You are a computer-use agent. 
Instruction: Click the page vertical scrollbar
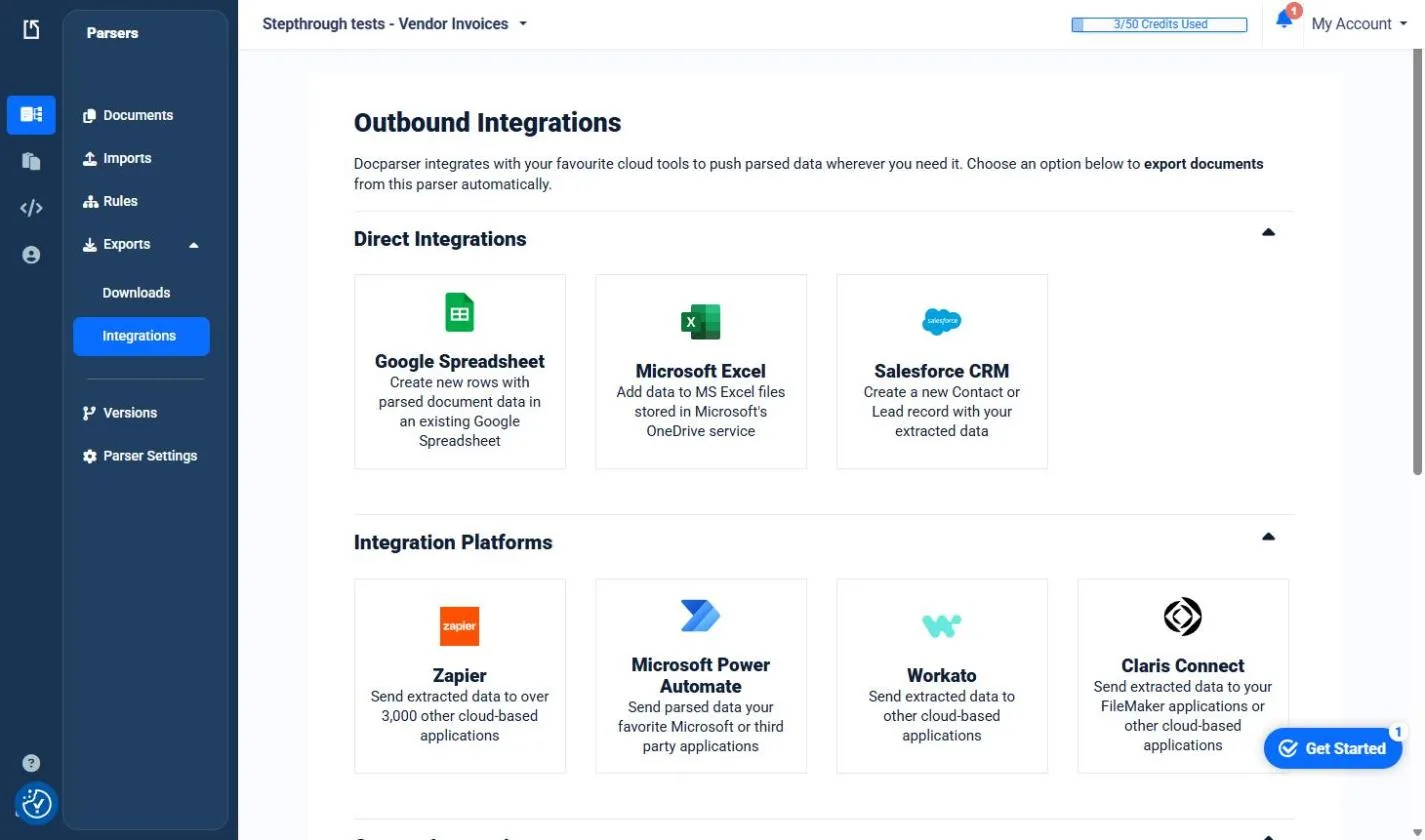pos(1418,260)
